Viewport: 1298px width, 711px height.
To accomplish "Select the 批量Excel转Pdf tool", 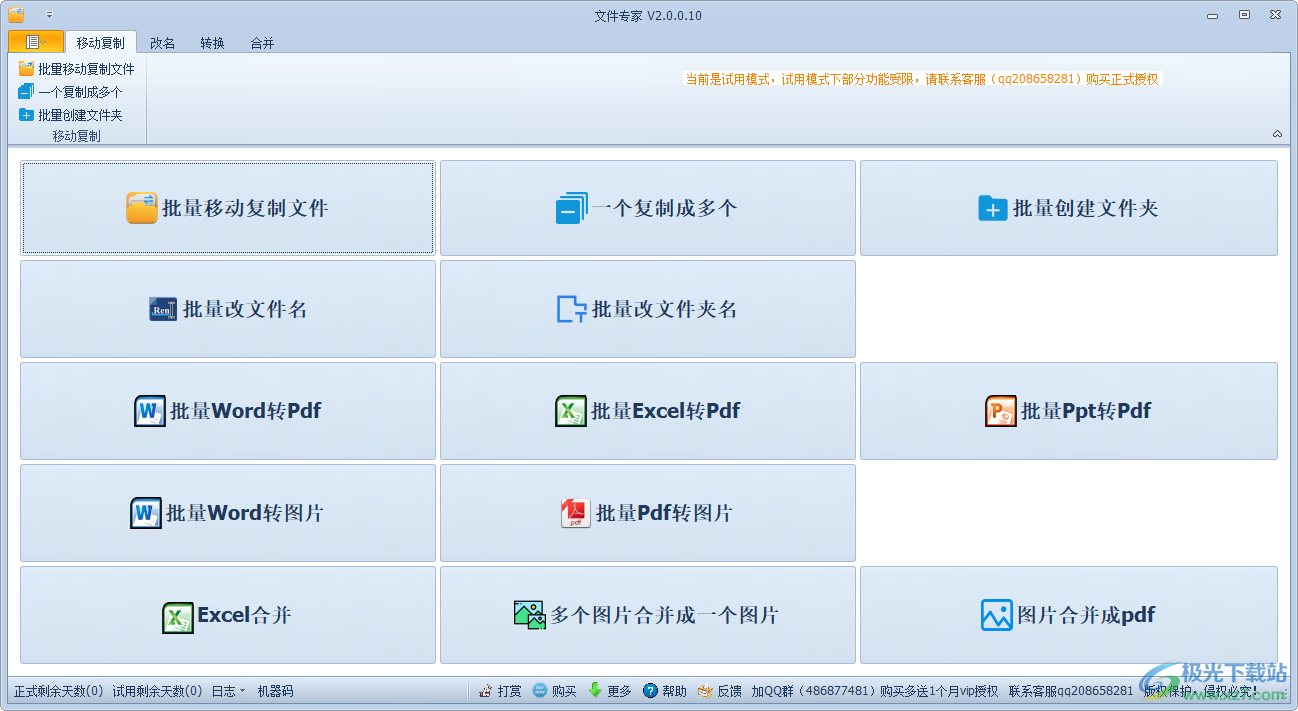I will [x=647, y=410].
